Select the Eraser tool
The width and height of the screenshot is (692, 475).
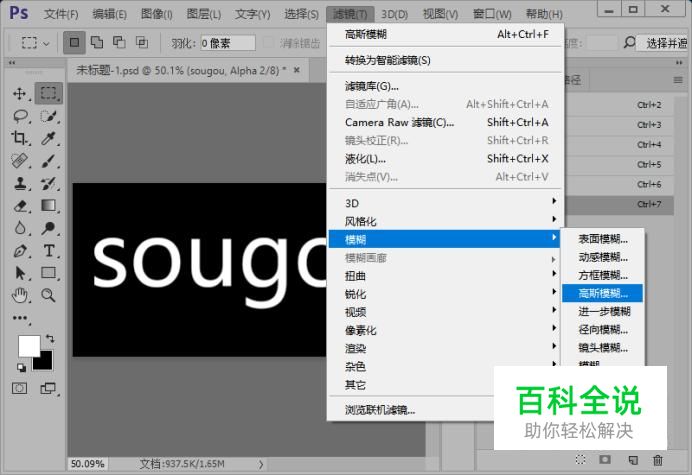[x=19, y=206]
